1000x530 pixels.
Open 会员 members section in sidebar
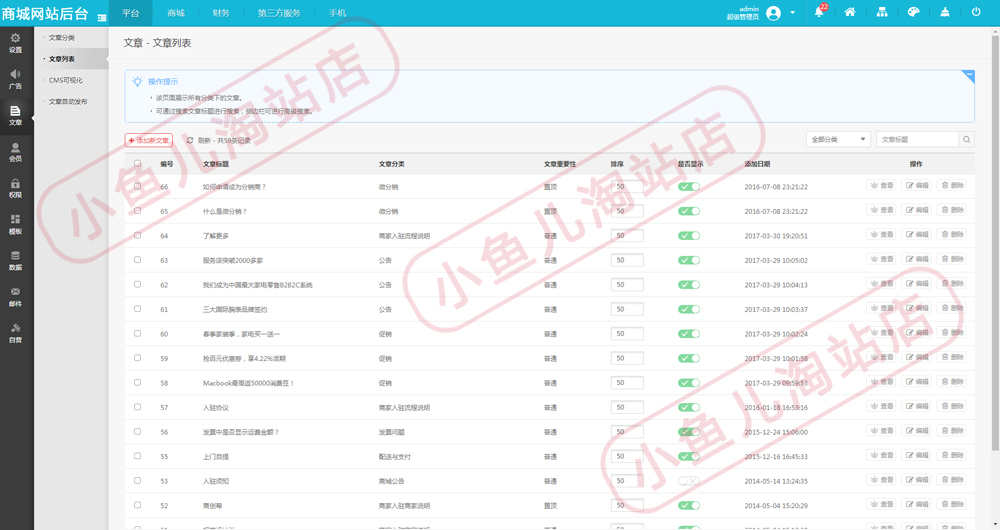[15, 152]
